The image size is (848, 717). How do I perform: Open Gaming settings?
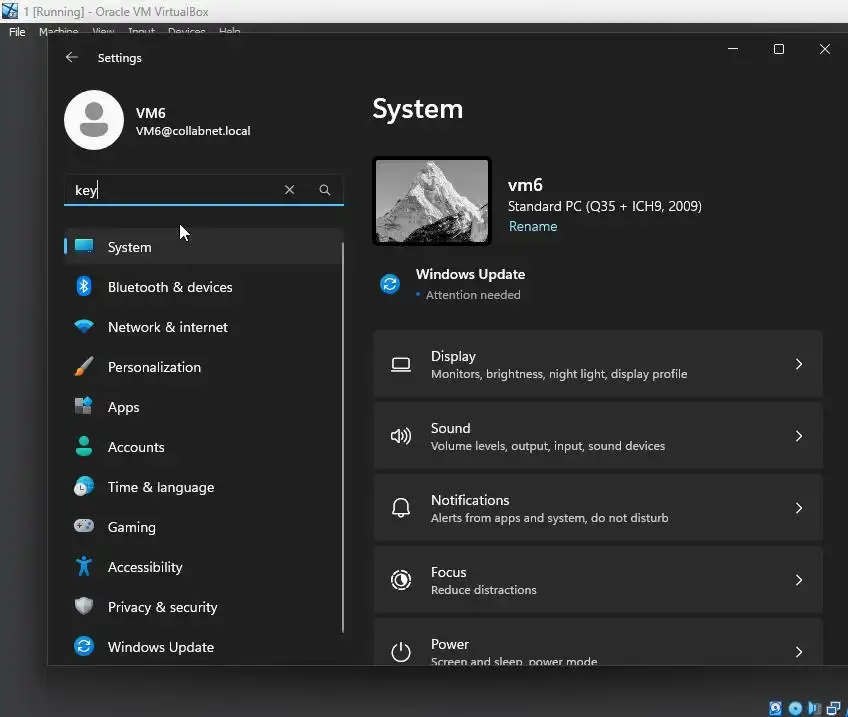click(203, 527)
